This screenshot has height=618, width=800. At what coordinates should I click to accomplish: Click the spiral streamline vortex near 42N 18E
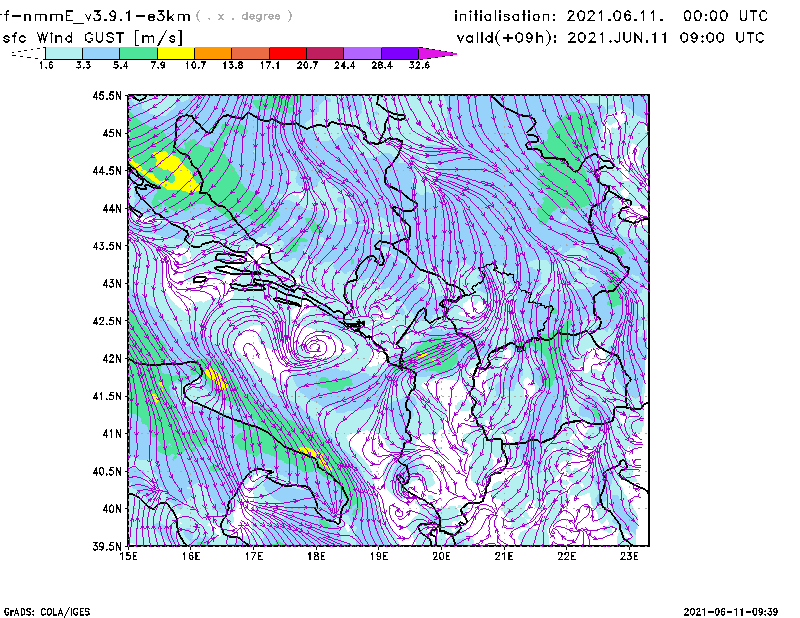click(317, 347)
